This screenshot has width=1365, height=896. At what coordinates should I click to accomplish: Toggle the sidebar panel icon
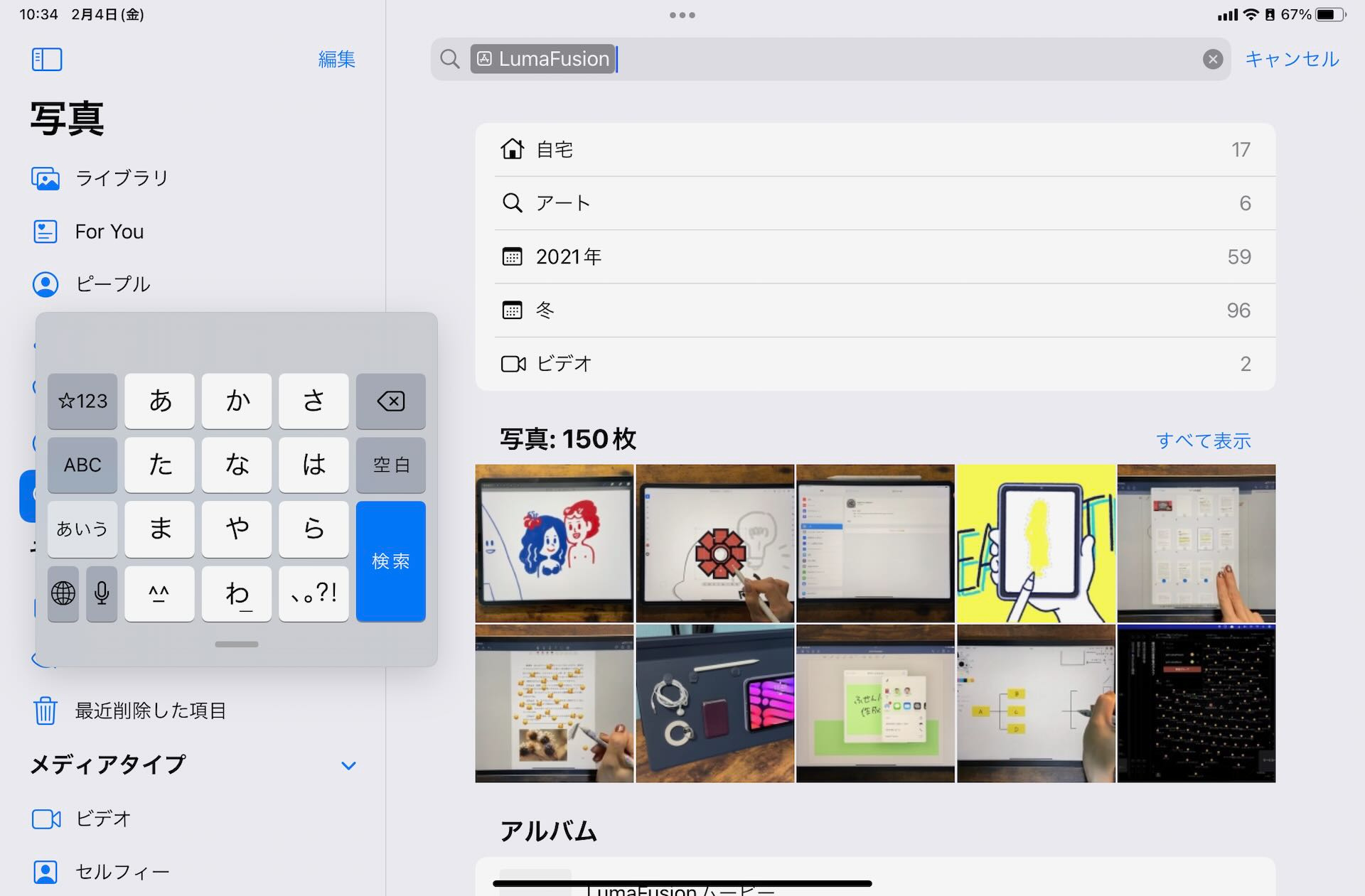coord(47,59)
